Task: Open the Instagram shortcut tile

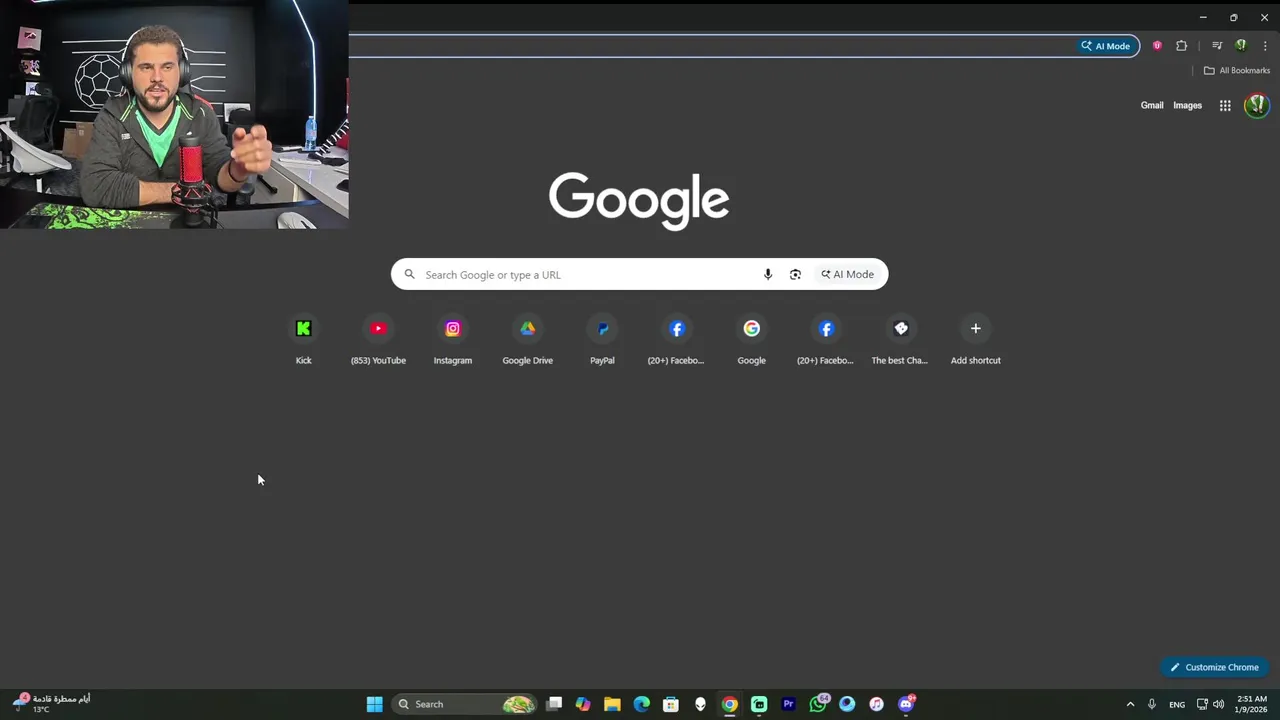Action: click(453, 340)
